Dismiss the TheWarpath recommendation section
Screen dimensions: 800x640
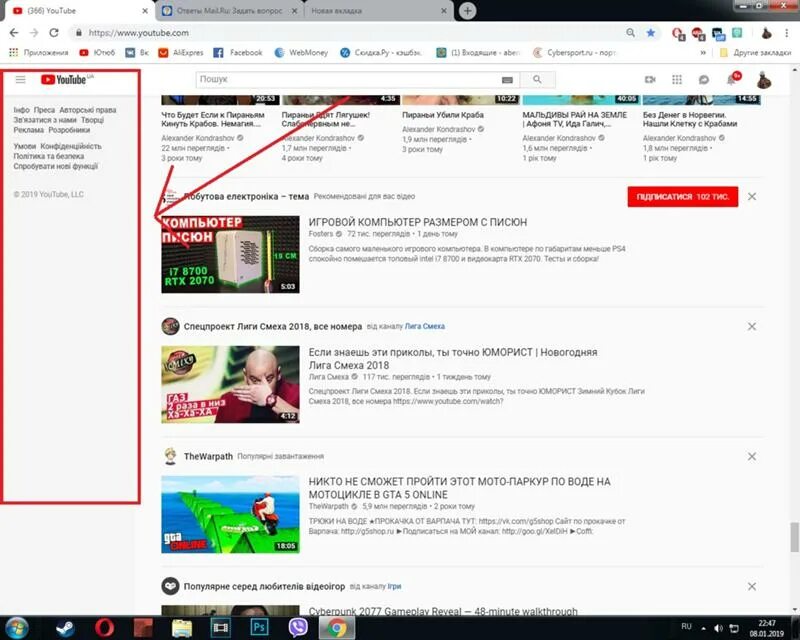(752, 456)
